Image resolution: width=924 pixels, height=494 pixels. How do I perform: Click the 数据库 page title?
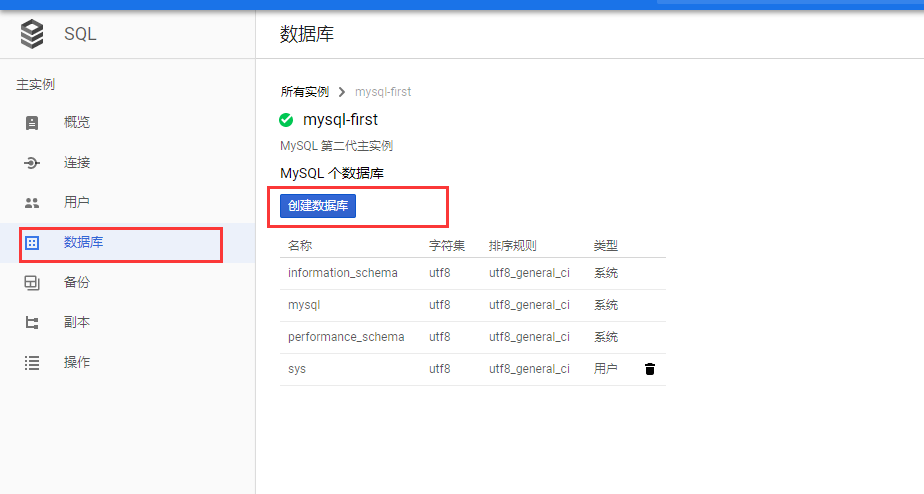point(306,34)
